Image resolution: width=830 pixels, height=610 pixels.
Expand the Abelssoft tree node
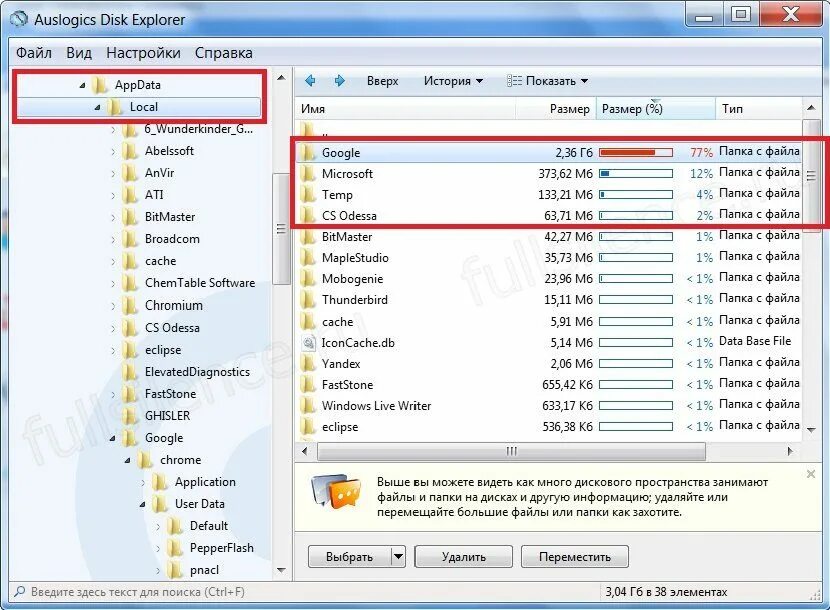pyautogui.click(x=113, y=151)
